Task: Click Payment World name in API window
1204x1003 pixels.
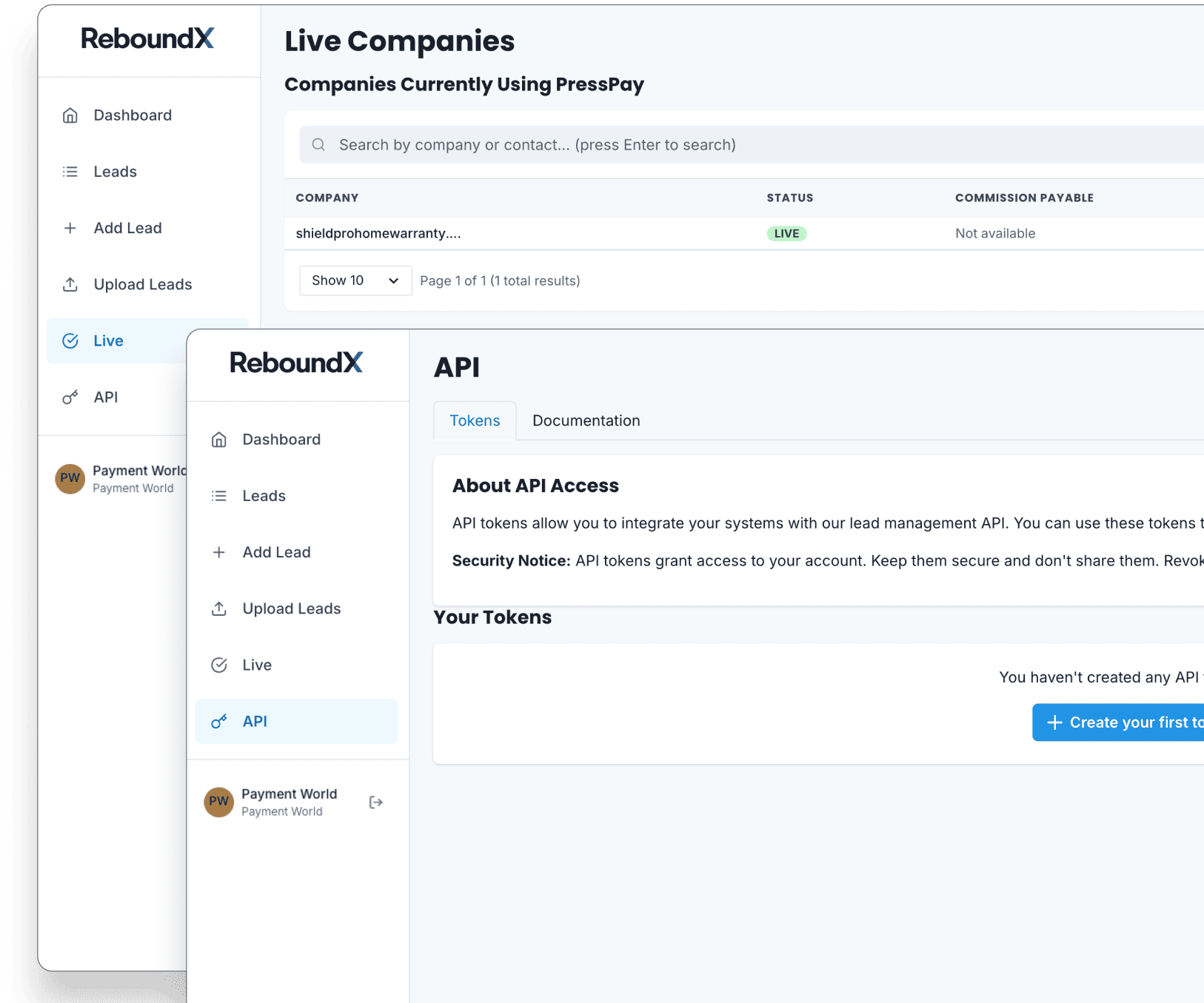Action: pos(289,794)
